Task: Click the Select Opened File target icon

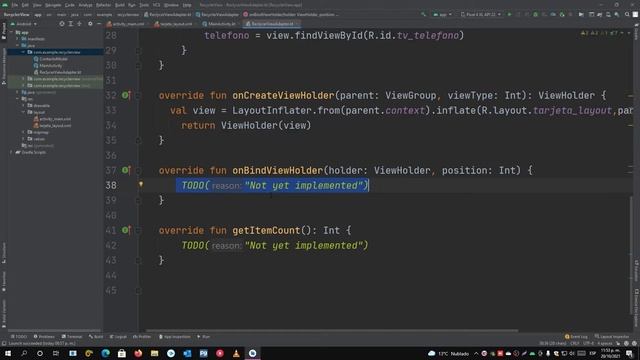Action: click(62, 24)
